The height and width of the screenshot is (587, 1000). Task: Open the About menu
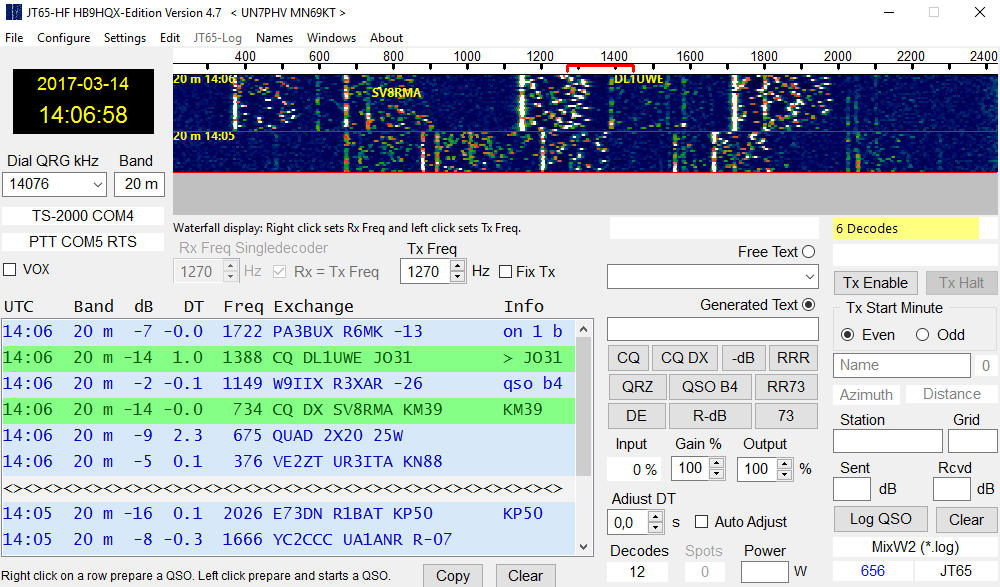pyautogui.click(x=386, y=38)
